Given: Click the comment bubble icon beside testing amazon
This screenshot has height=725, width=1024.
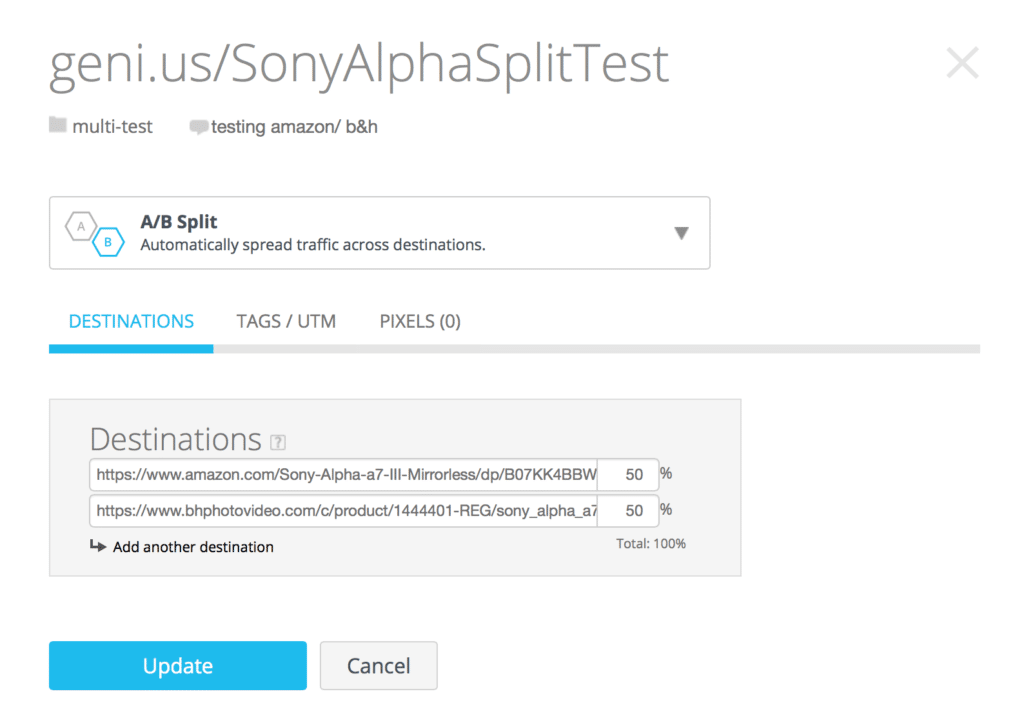Looking at the screenshot, I should click(x=199, y=127).
